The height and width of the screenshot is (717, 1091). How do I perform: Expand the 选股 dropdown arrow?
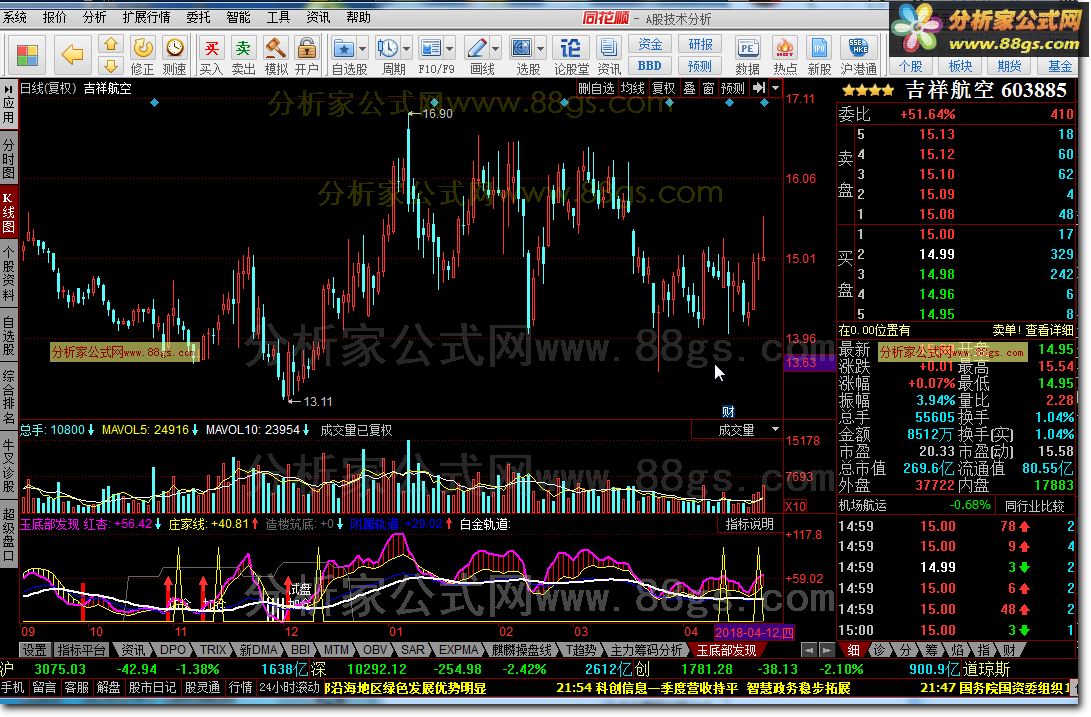point(541,49)
